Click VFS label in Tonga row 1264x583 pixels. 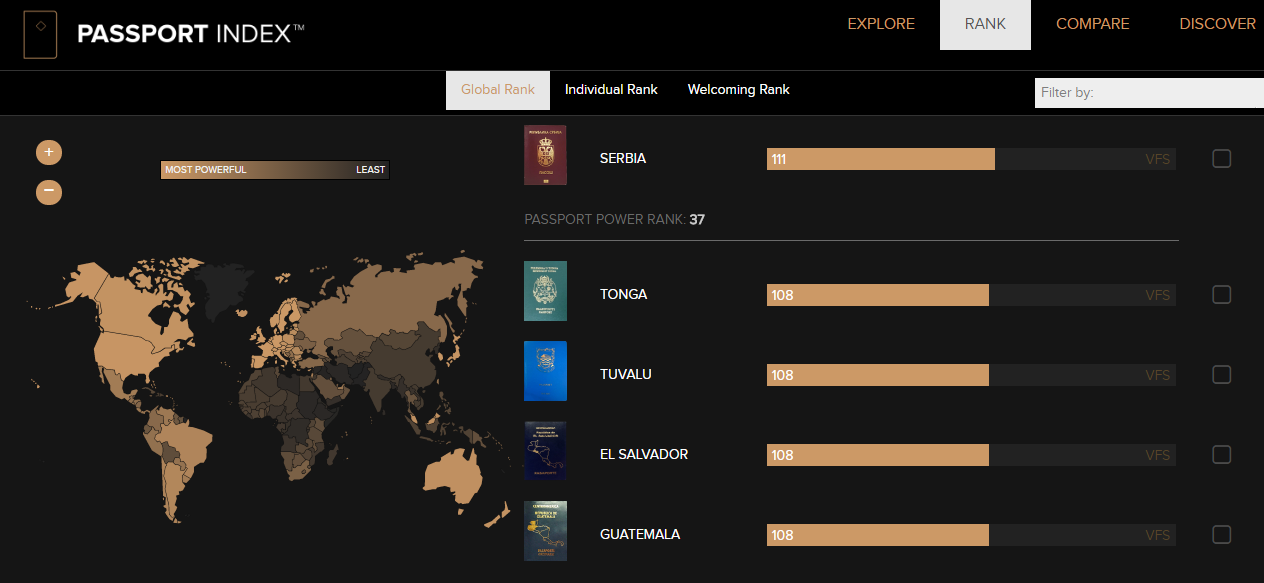(1157, 295)
